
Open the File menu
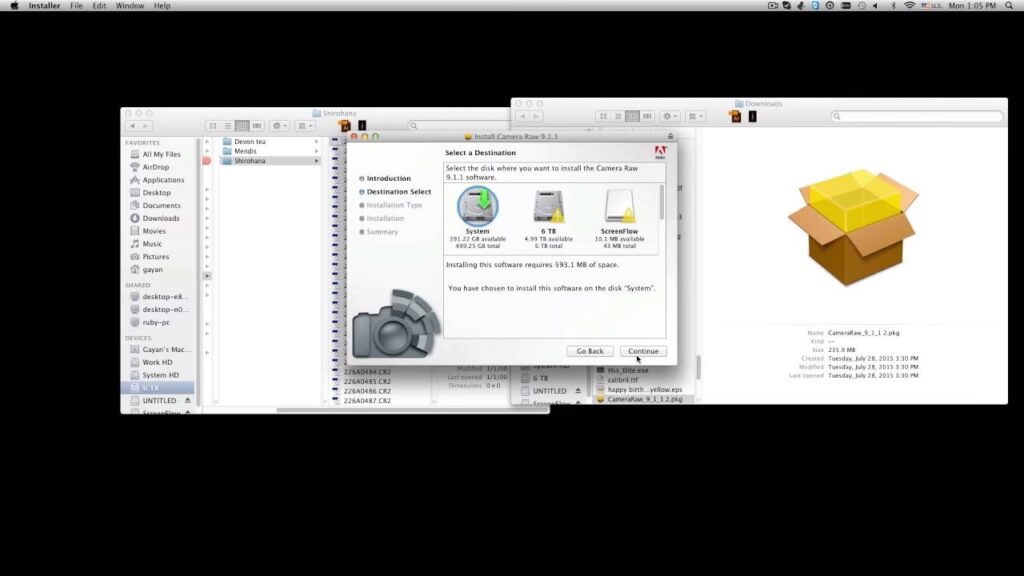coord(76,6)
